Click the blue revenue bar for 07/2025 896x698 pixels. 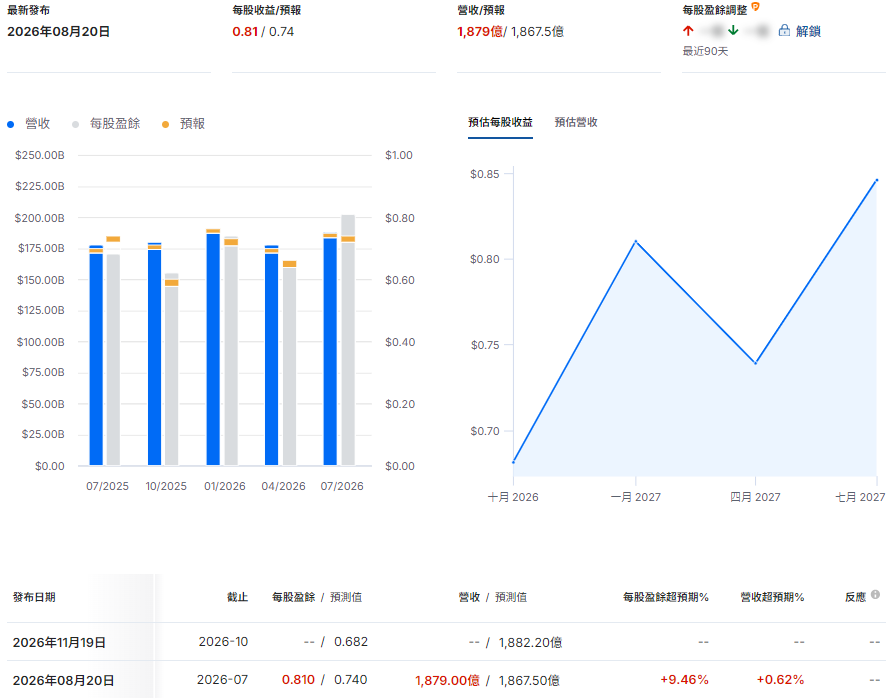[x=96, y=355]
